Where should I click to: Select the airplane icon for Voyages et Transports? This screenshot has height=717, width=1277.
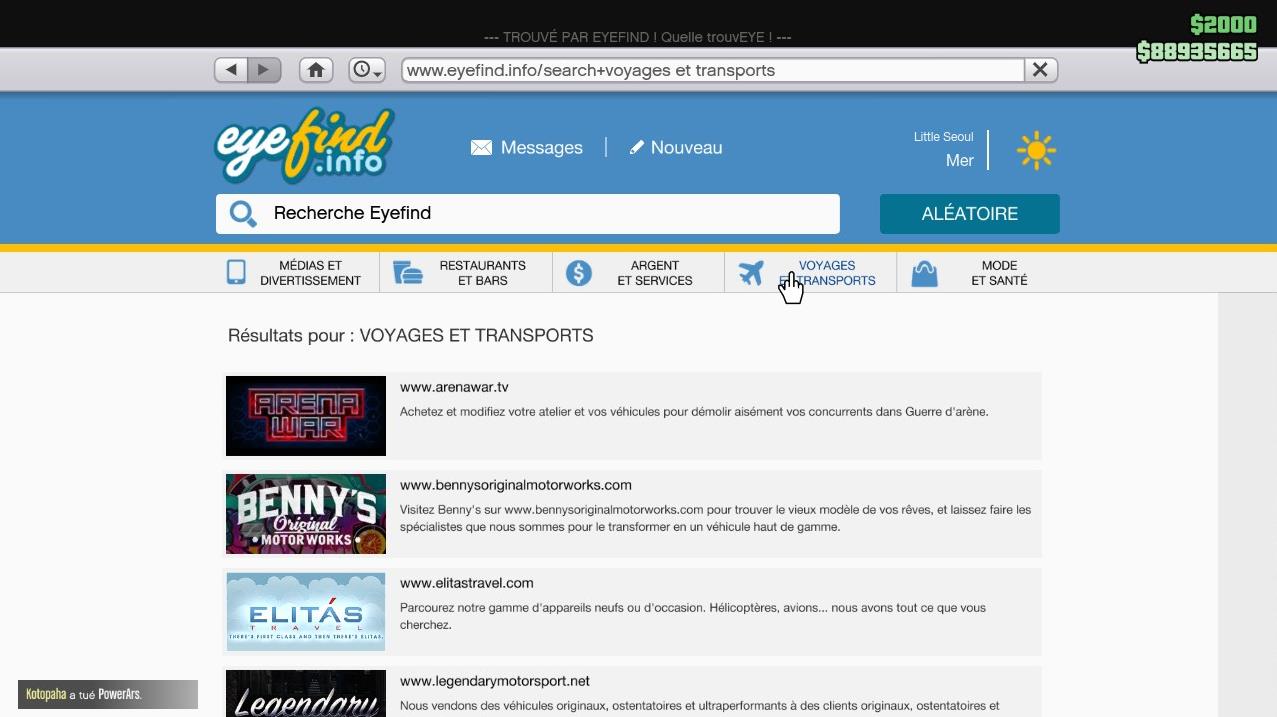pyautogui.click(x=751, y=272)
